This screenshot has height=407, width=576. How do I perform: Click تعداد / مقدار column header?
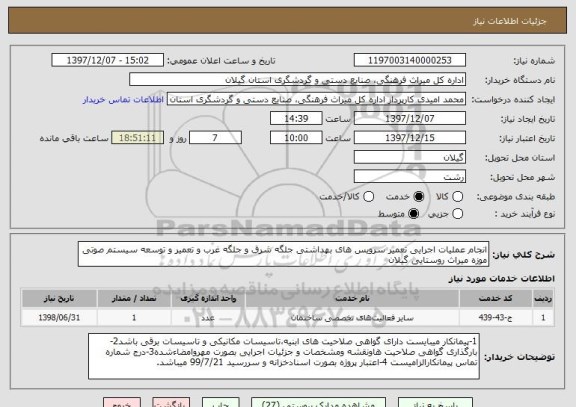pos(134,298)
